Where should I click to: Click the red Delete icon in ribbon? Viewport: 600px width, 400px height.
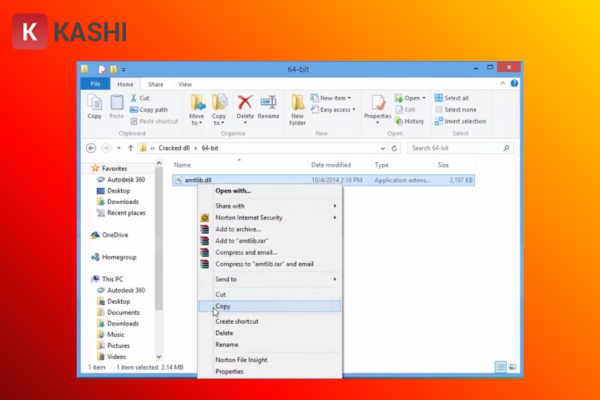[245, 102]
